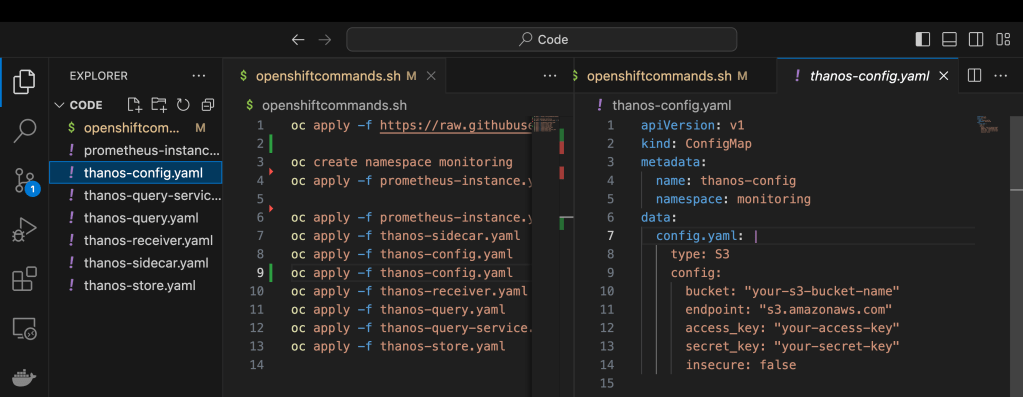
Task: Create a new file in CODE folder
Action: click(134, 105)
